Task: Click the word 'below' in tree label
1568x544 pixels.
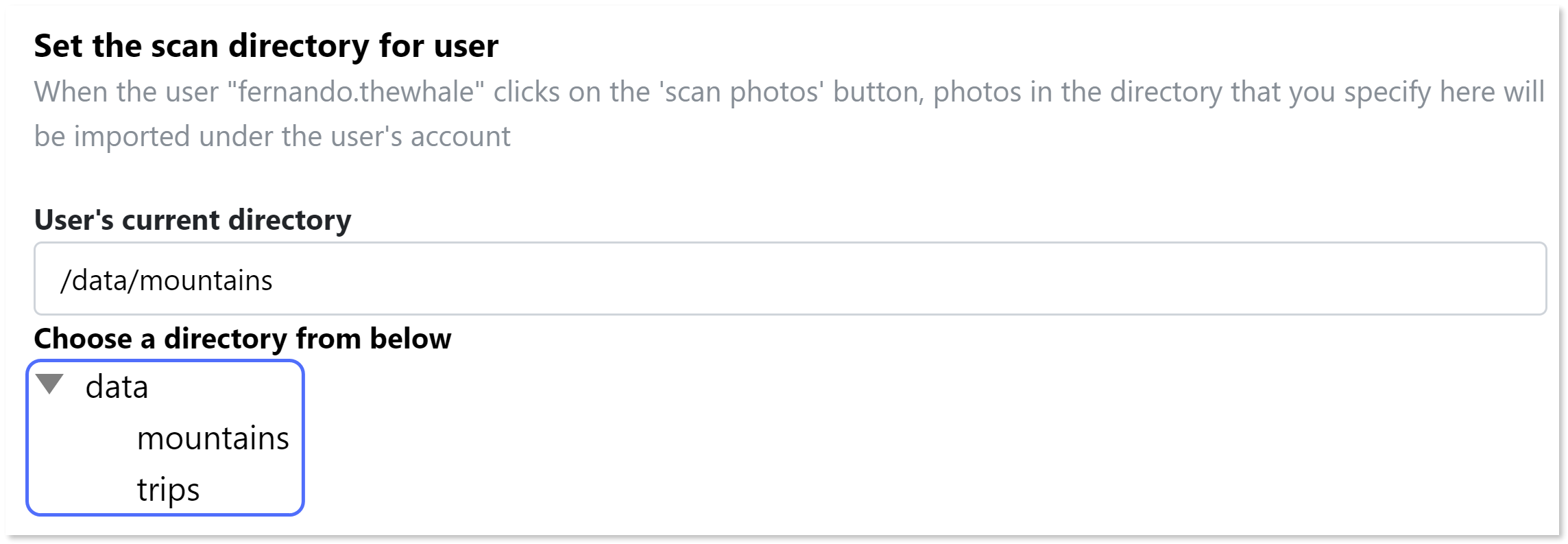Action: coord(411,339)
